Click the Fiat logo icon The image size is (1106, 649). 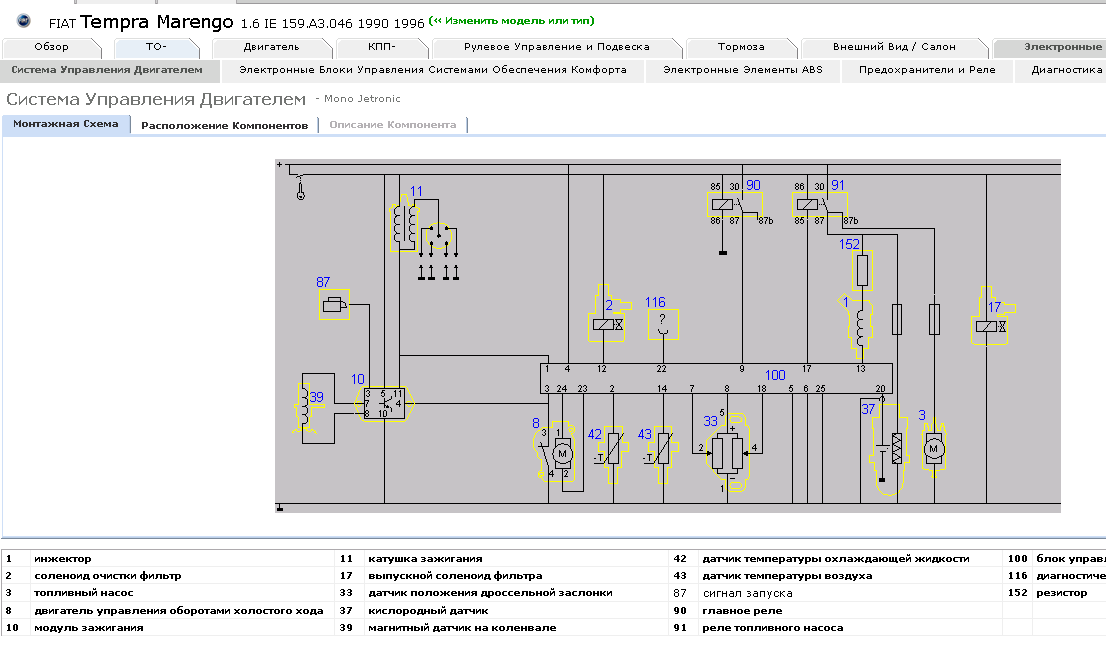(x=24, y=21)
